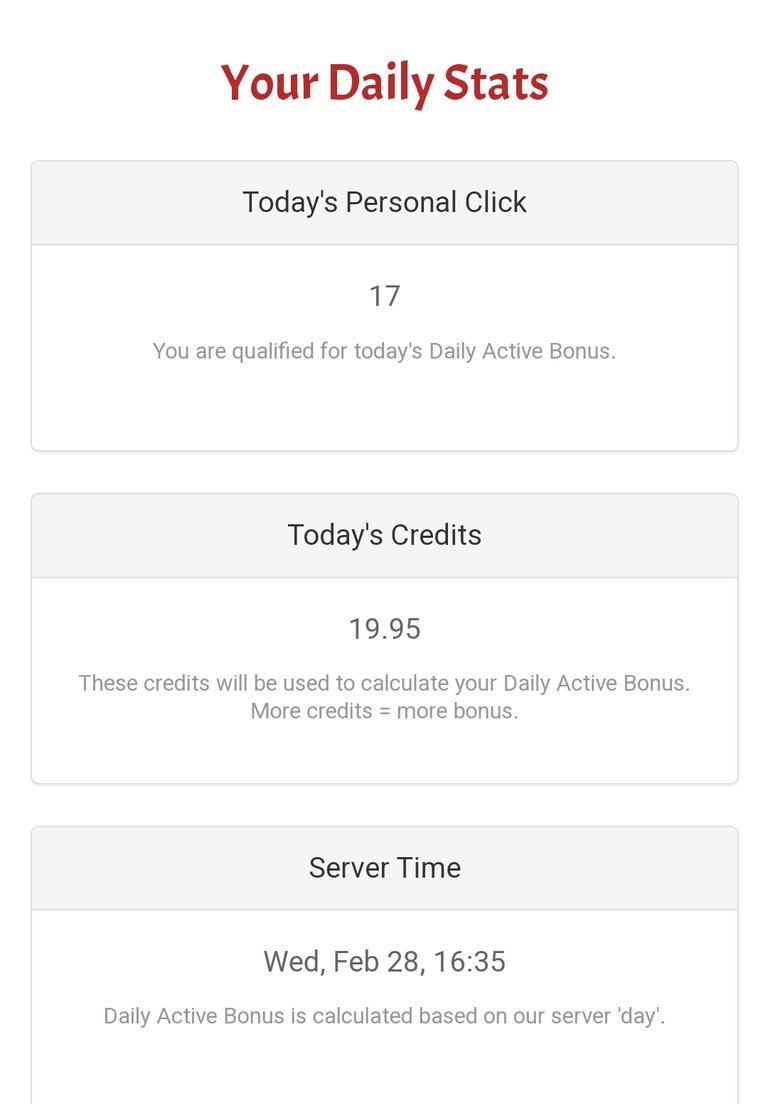Click the Daily Active Bonus qualification message
Viewport: 768px width, 1104px height.
point(384,351)
